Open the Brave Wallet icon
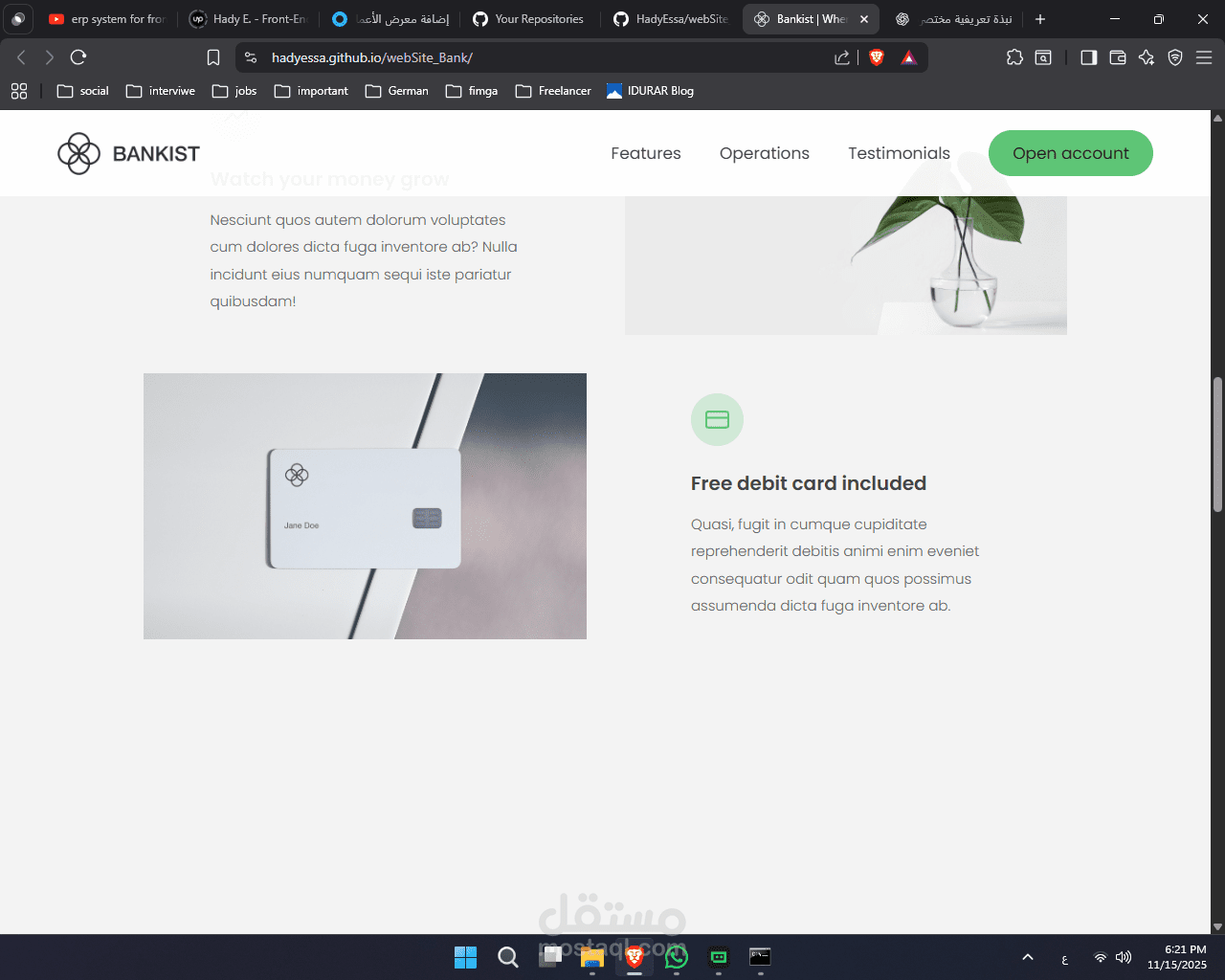This screenshot has height=980, width=1225. coord(1117,57)
